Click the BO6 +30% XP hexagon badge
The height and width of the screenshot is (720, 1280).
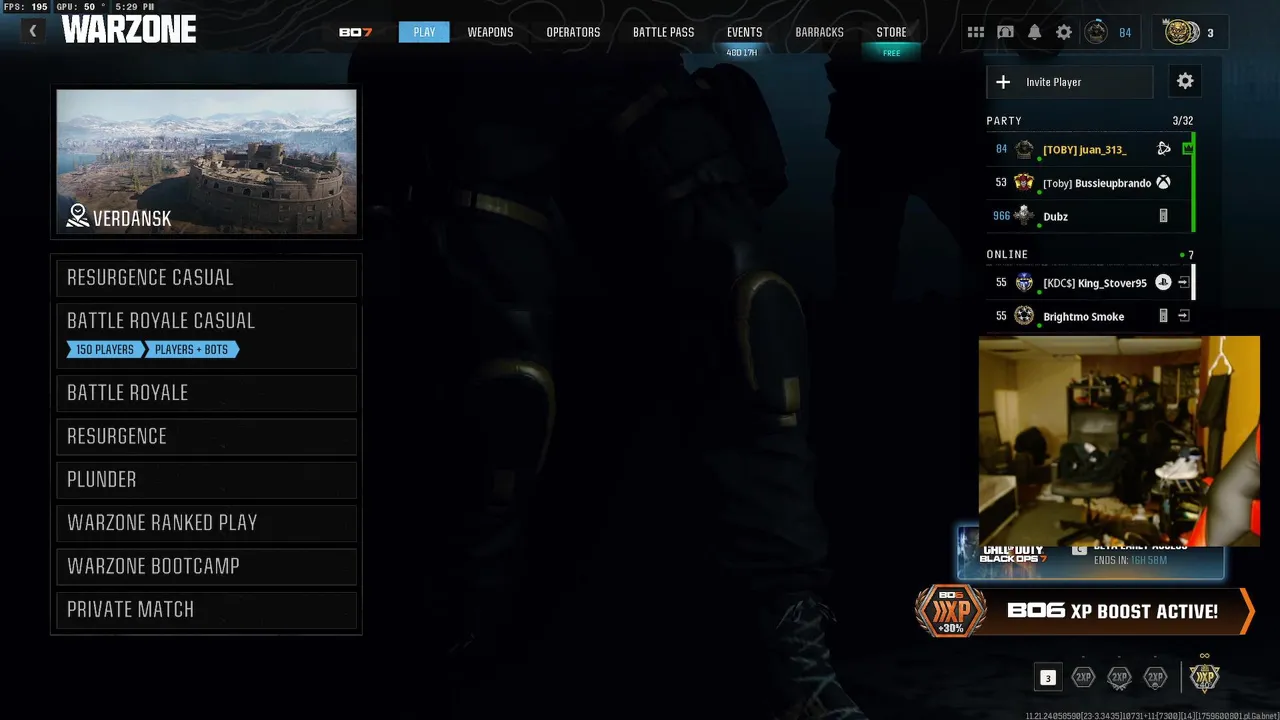tap(950, 611)
